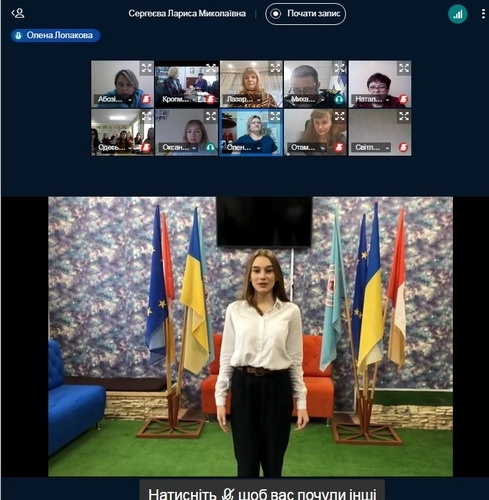Expand the Олен… video tile to fullscreen

coord(275,116)
